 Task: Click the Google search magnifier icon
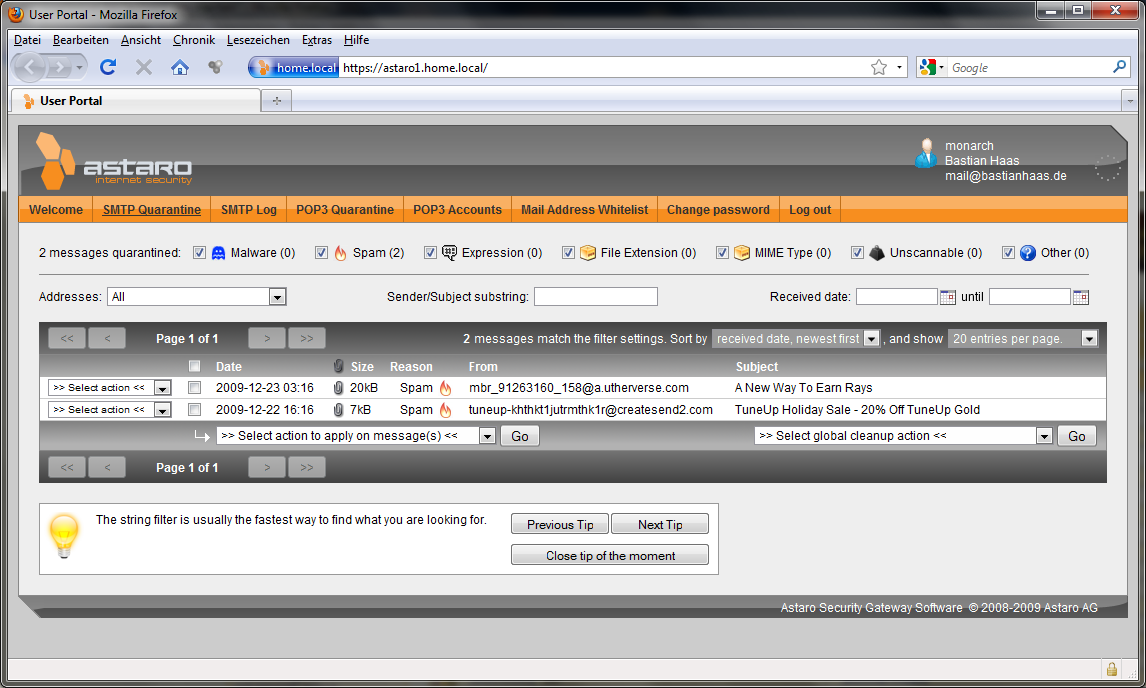point(1119,67)
